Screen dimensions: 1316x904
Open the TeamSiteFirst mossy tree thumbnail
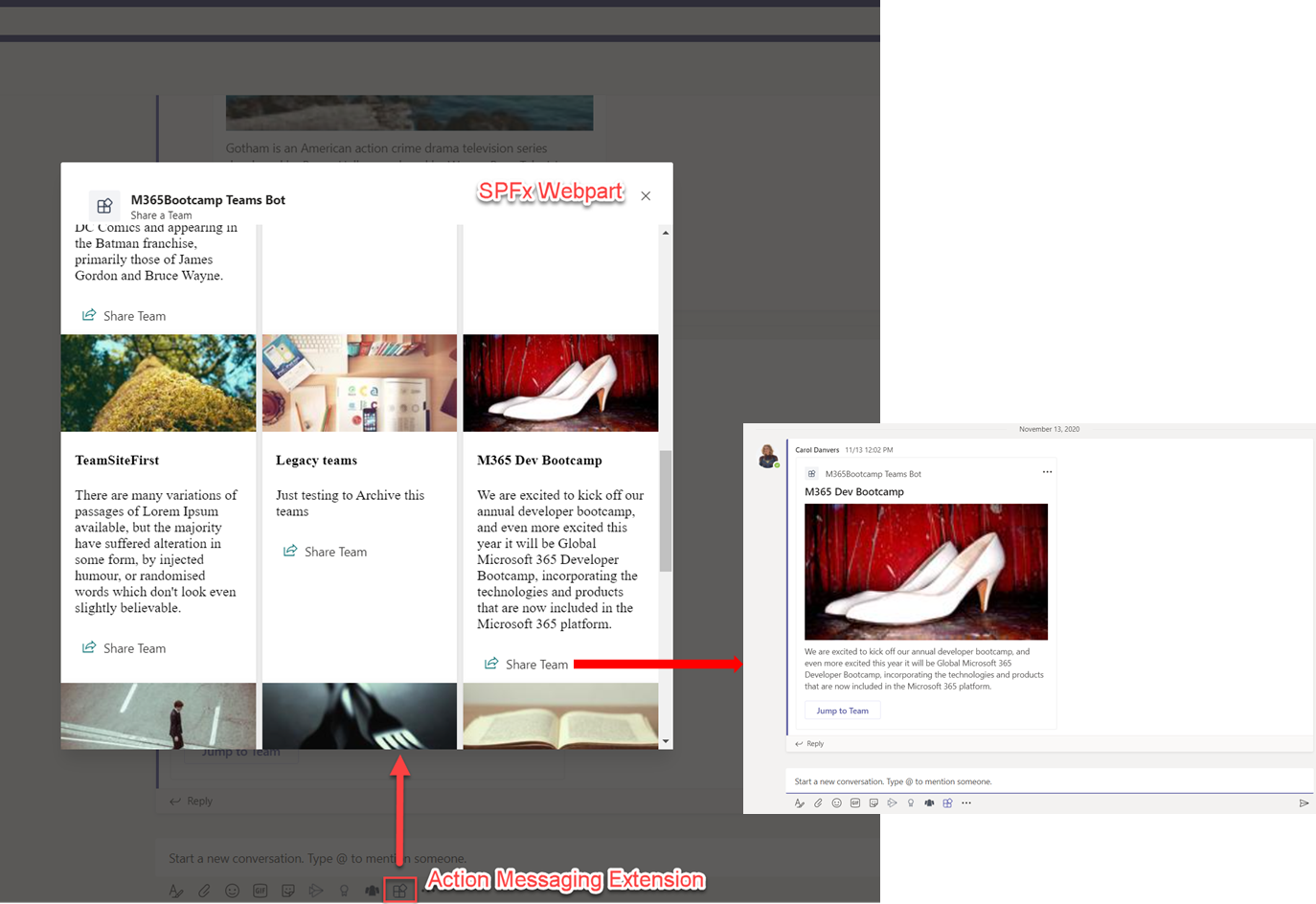click(x=158, y=383)
